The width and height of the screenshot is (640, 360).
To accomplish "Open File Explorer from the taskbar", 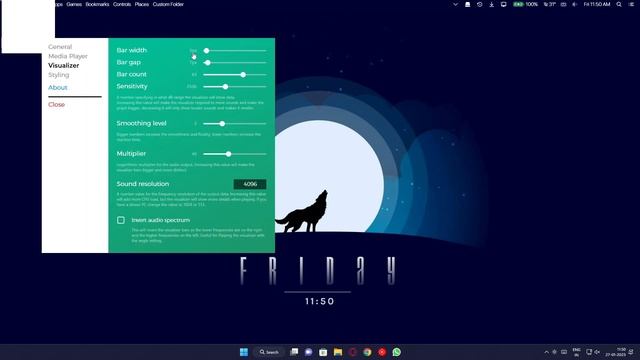I will [x=338, y=352].
